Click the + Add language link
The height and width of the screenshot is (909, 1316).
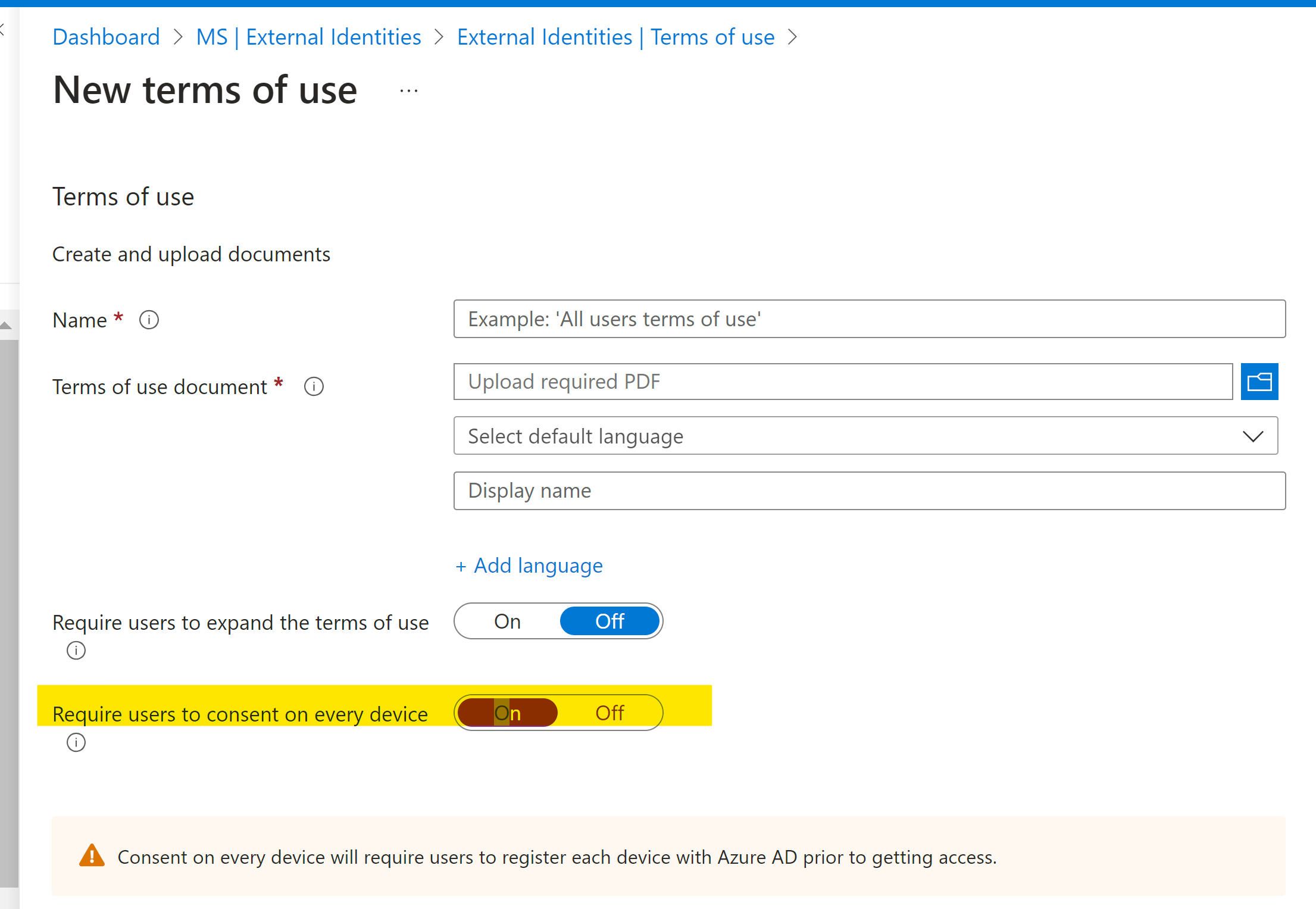pyautogui.click(x=529, y=565)
